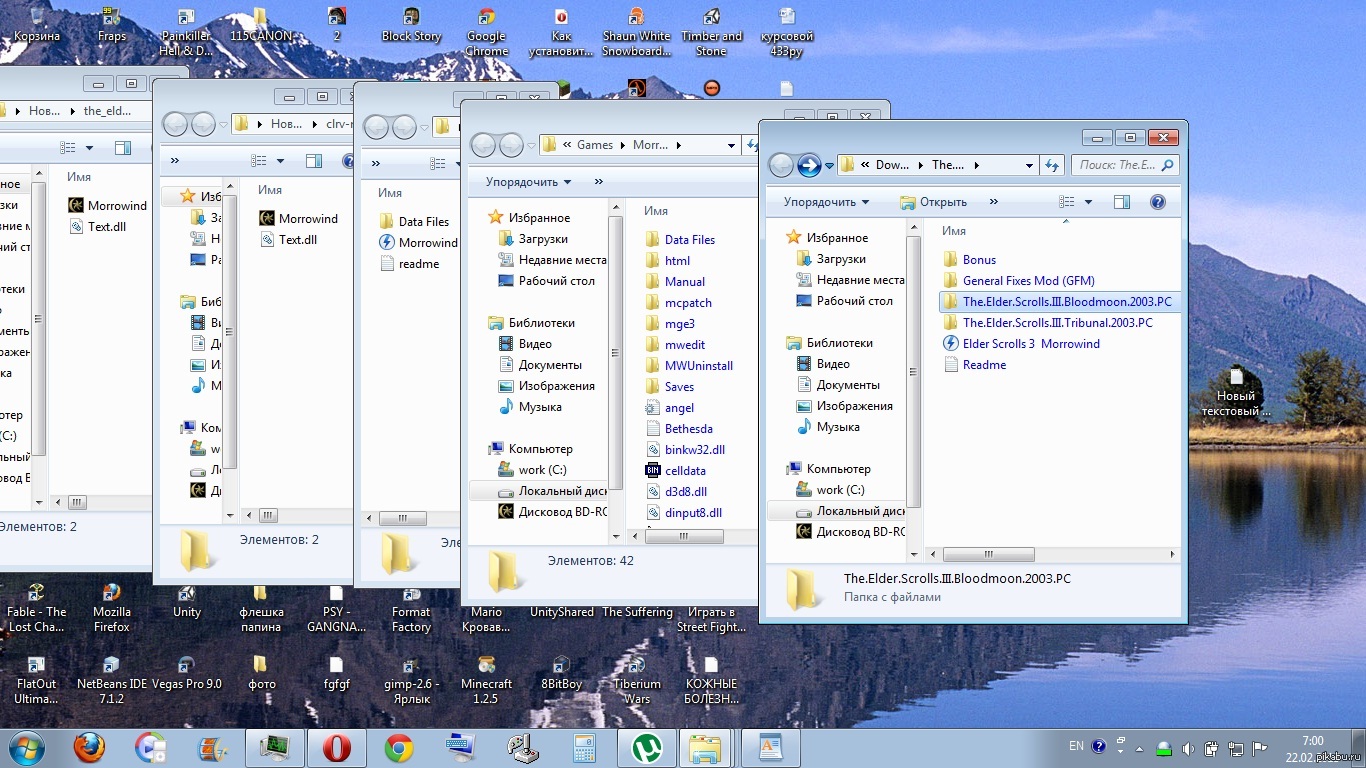
Task: Click the Opera icon in the taskbar
Action: pos(337,747)
